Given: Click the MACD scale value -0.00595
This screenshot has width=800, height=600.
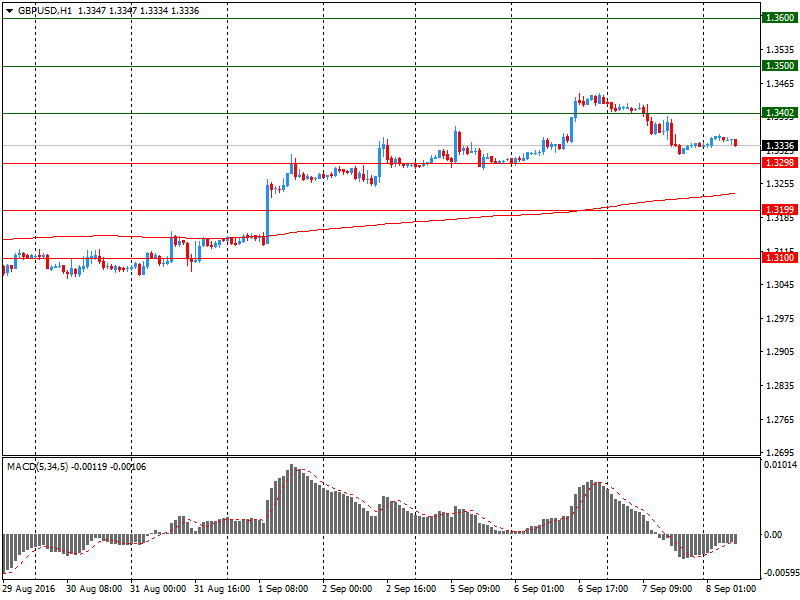Looking at the screenshot, I should pyautogui.click(x=780, y=573).
